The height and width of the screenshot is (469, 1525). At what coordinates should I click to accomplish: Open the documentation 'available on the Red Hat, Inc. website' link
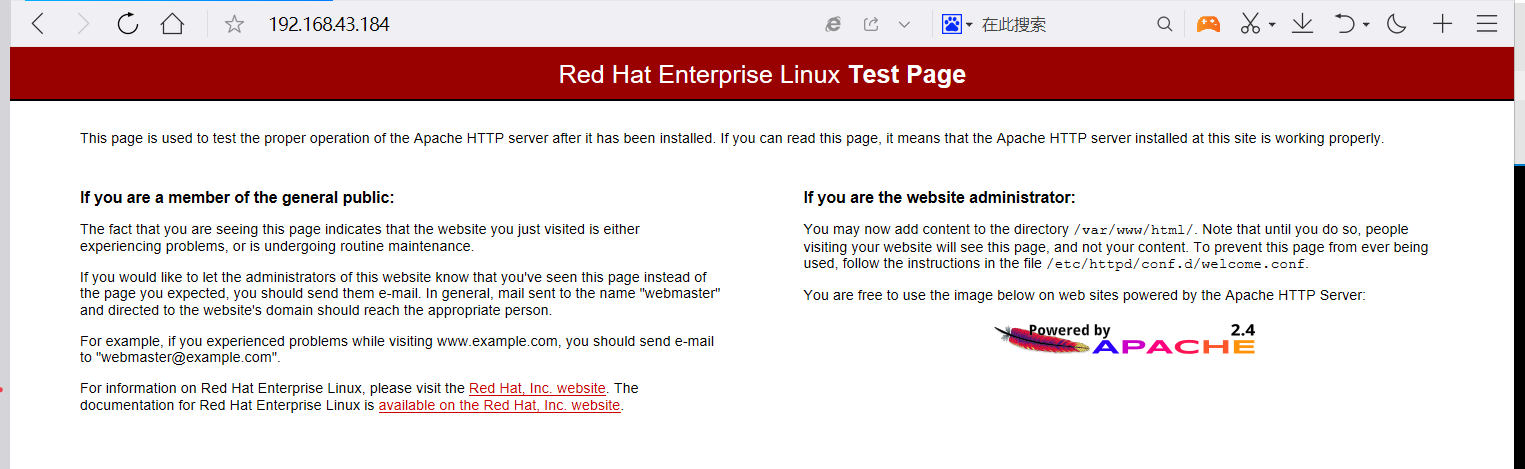499,406
